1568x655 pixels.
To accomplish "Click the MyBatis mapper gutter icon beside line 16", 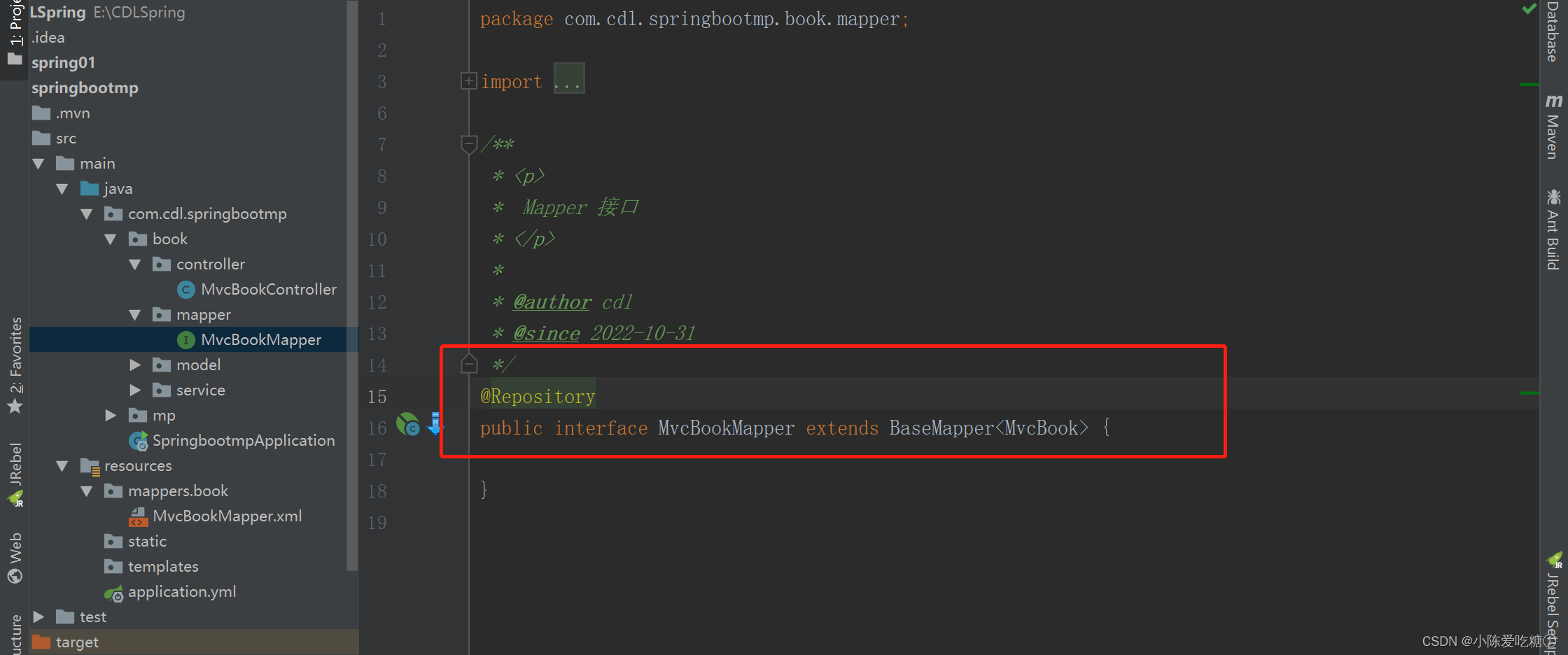I will 408,424.
